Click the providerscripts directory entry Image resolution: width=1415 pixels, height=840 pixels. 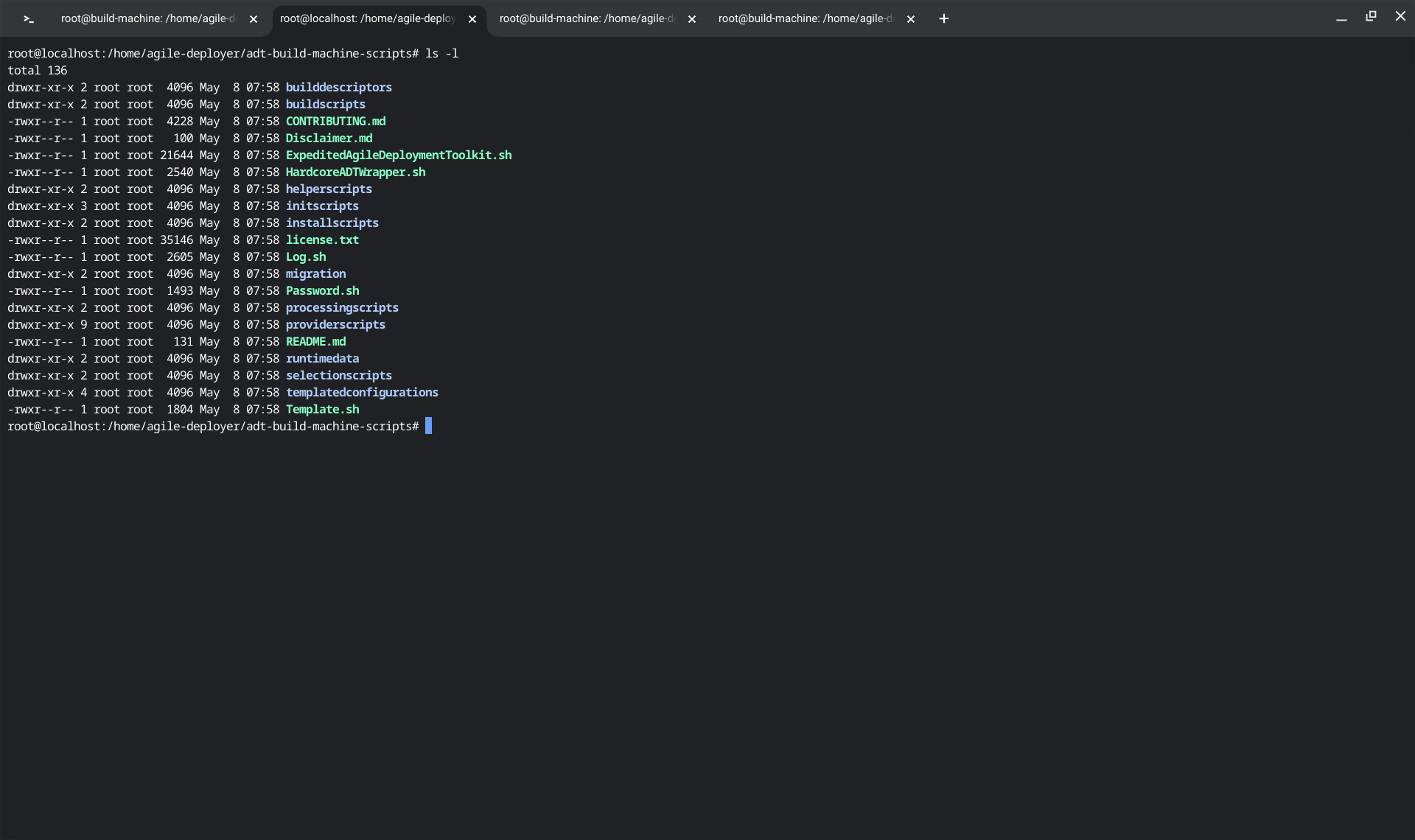tap(335, 325)
